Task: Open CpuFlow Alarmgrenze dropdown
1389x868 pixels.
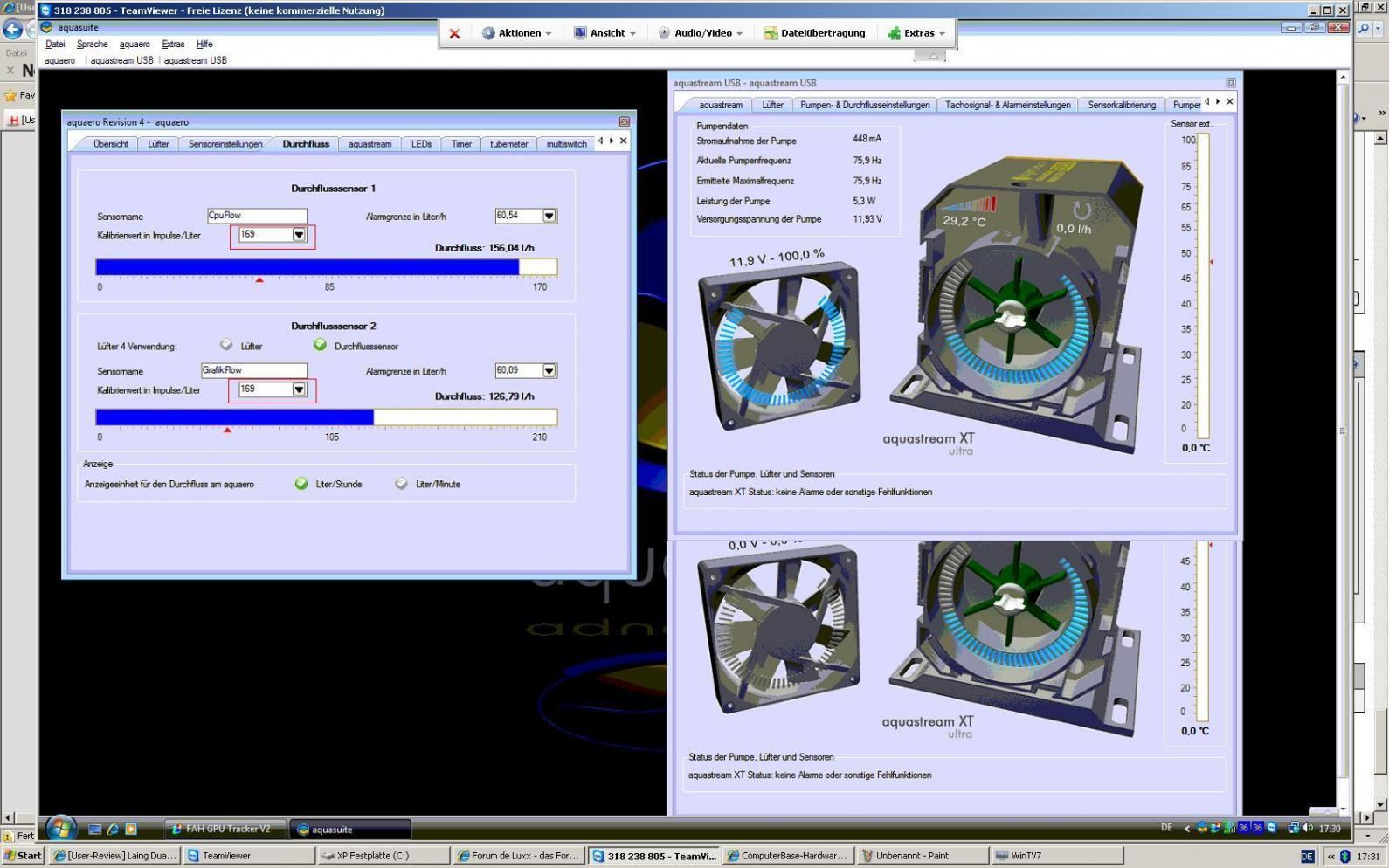Action: [549, 216]
